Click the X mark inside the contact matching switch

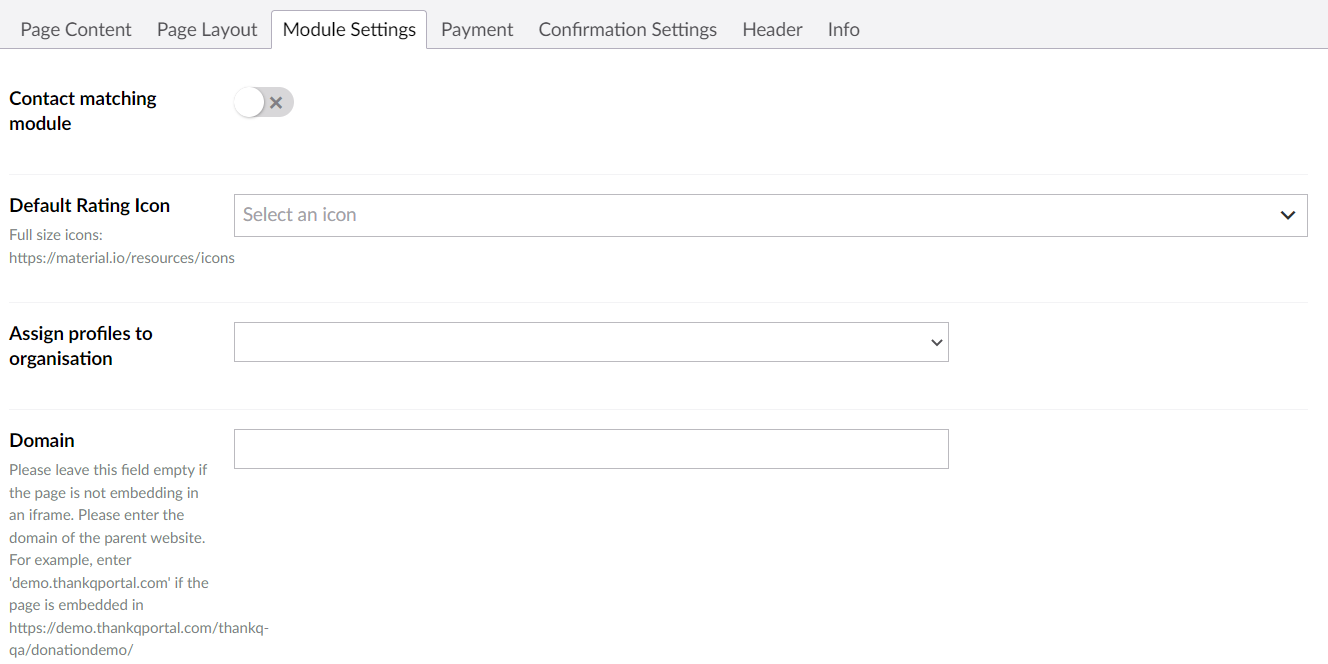pos(277,103)
